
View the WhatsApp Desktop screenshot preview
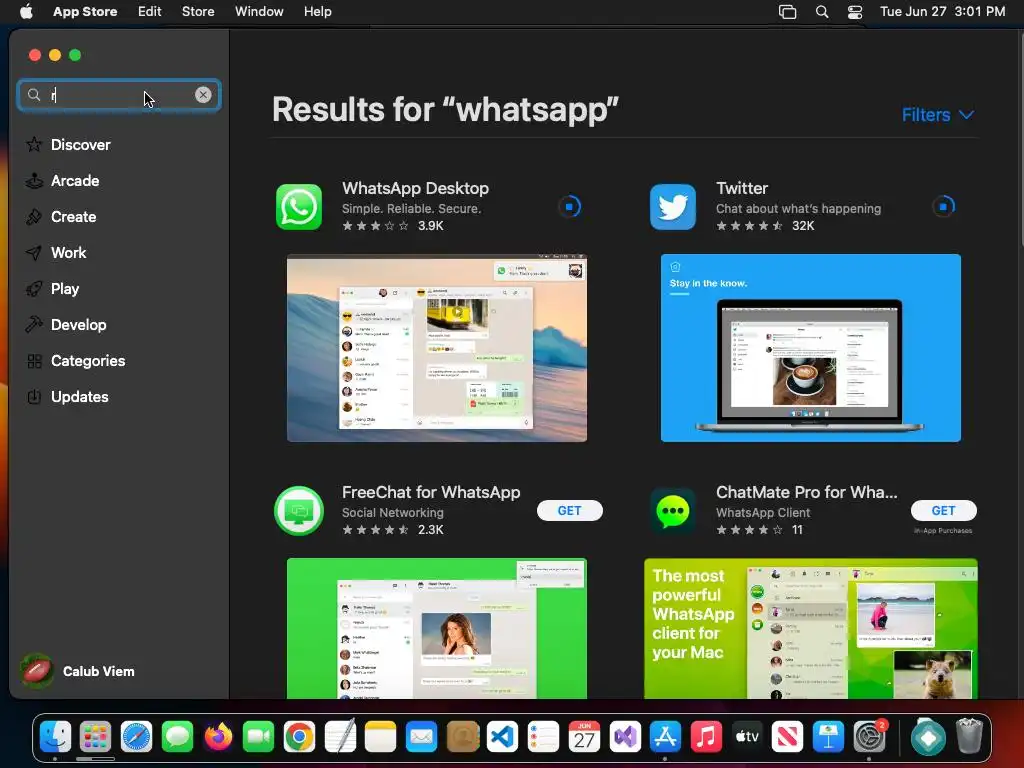pyautogui.click(x=437, y=348)
